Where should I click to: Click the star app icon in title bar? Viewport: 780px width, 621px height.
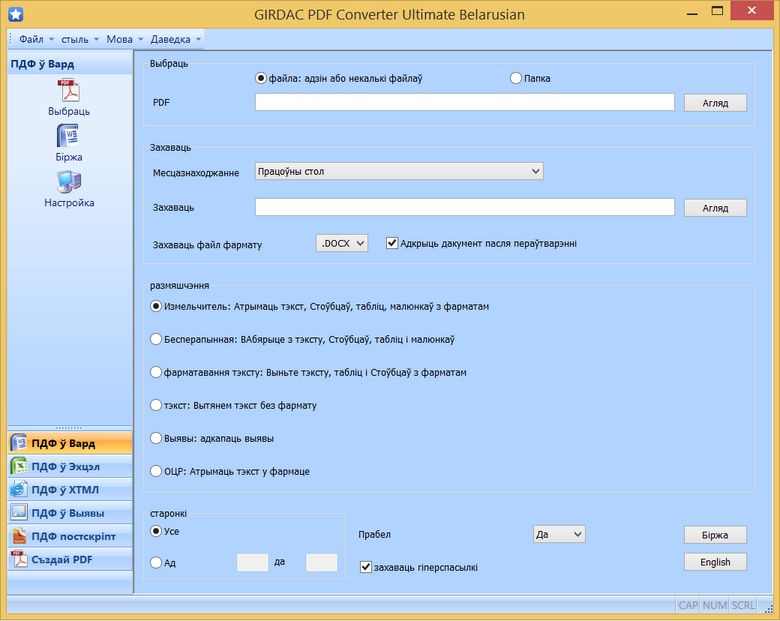(x=16, y=14)
